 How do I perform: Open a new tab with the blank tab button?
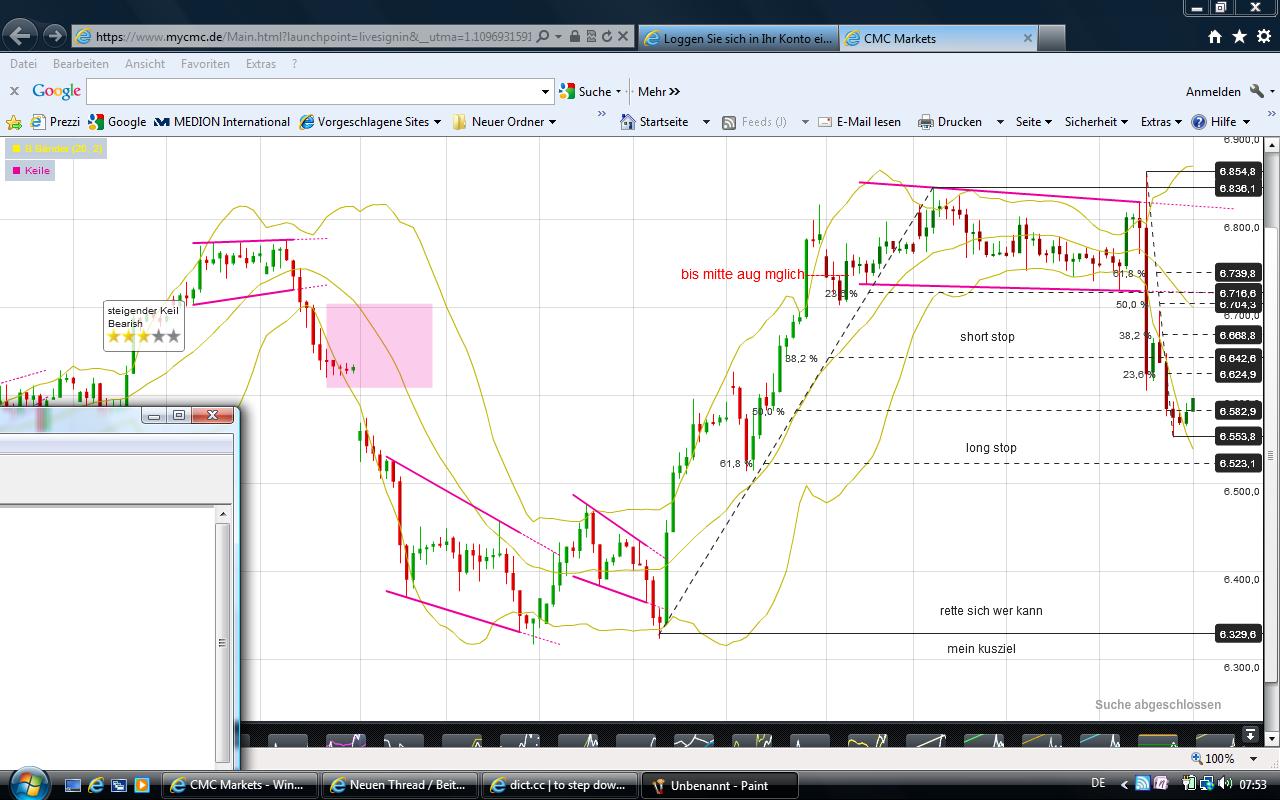click(1052, 38)
